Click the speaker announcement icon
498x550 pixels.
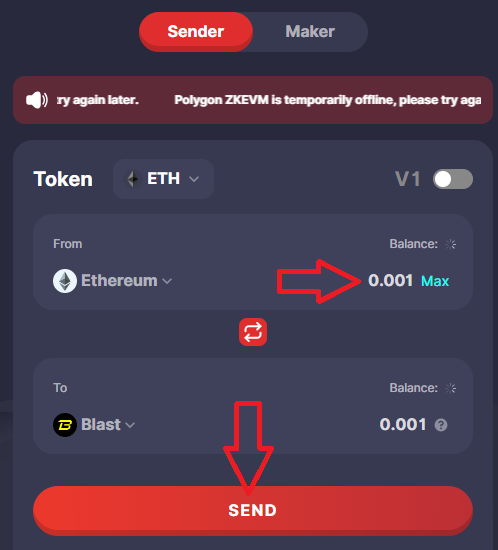(37, 100)
